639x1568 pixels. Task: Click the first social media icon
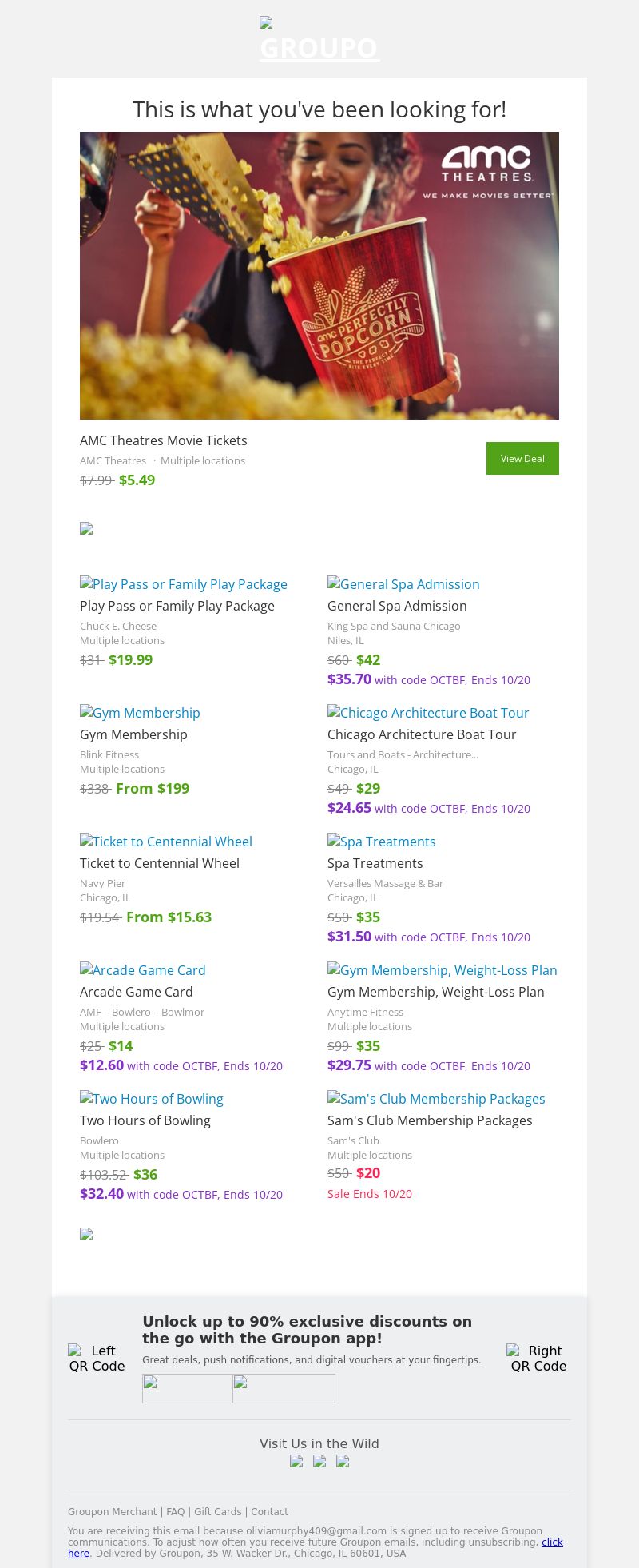click(296, 1461)
